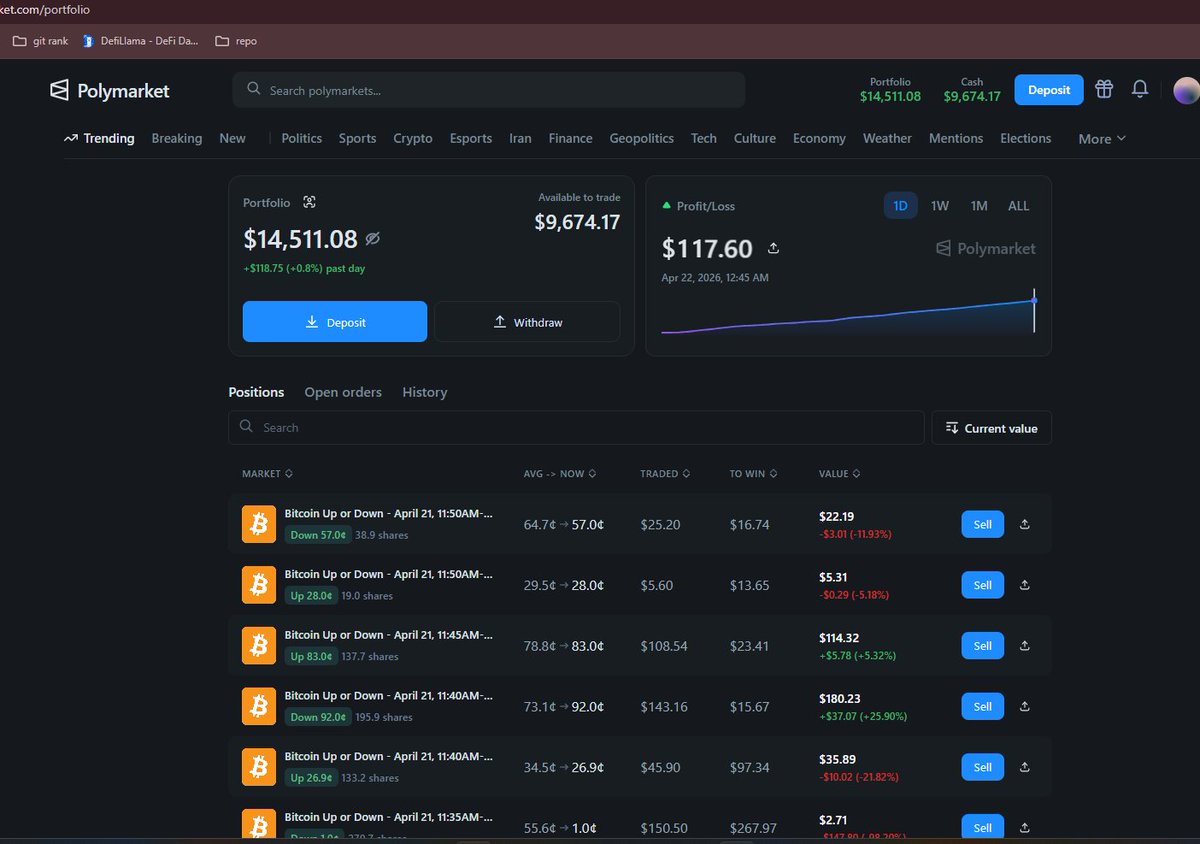Open the Breaking category
Image resolution: width=1200 pixels, height=844 pixels.
[177, 139]
